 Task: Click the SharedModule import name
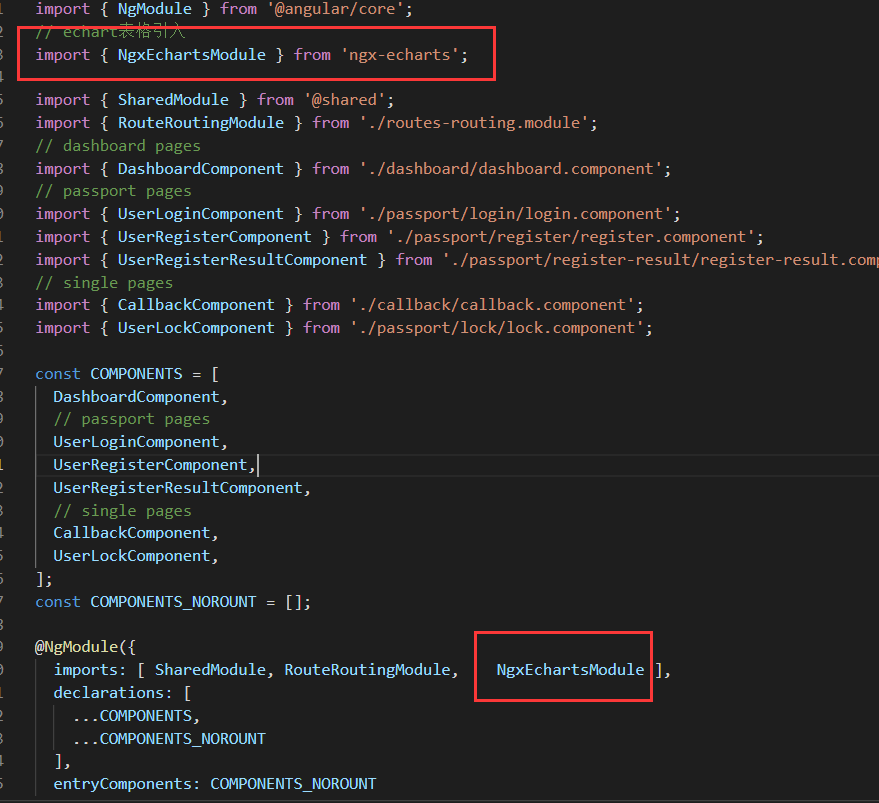tap(173, 99)
